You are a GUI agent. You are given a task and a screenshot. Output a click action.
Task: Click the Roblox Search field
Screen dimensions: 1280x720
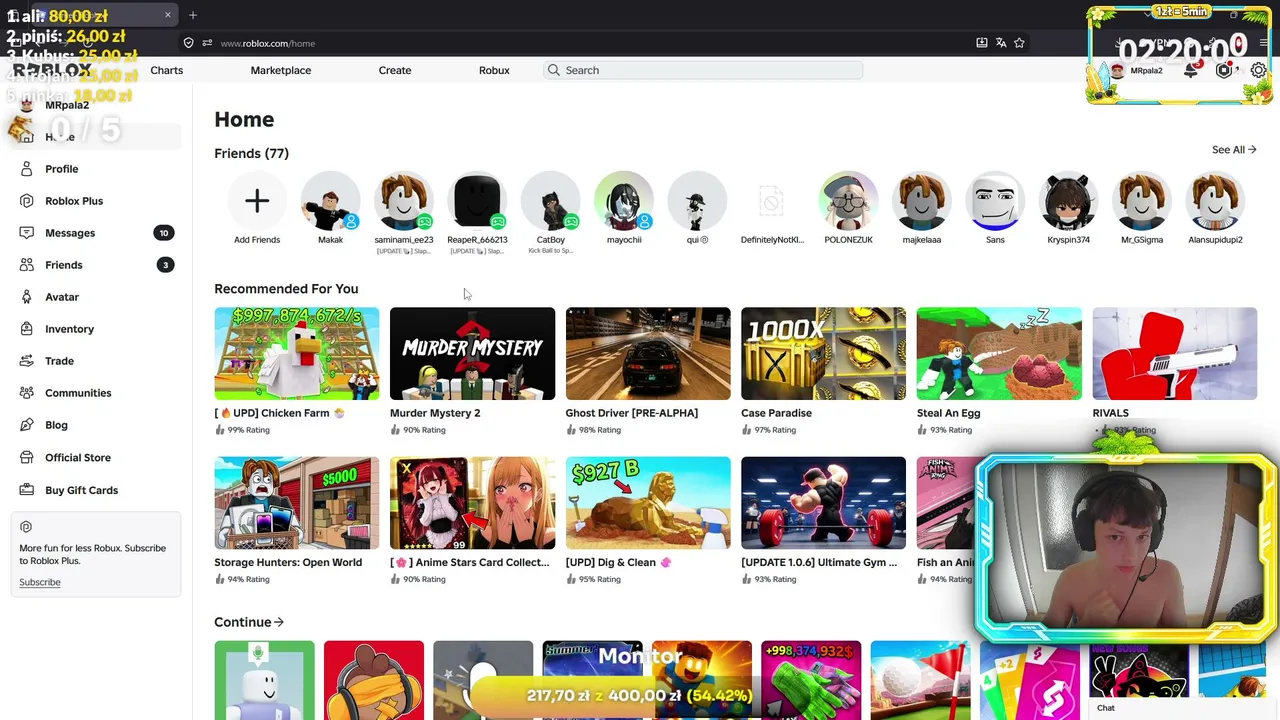pyautogui.click(x=702, y=70)
